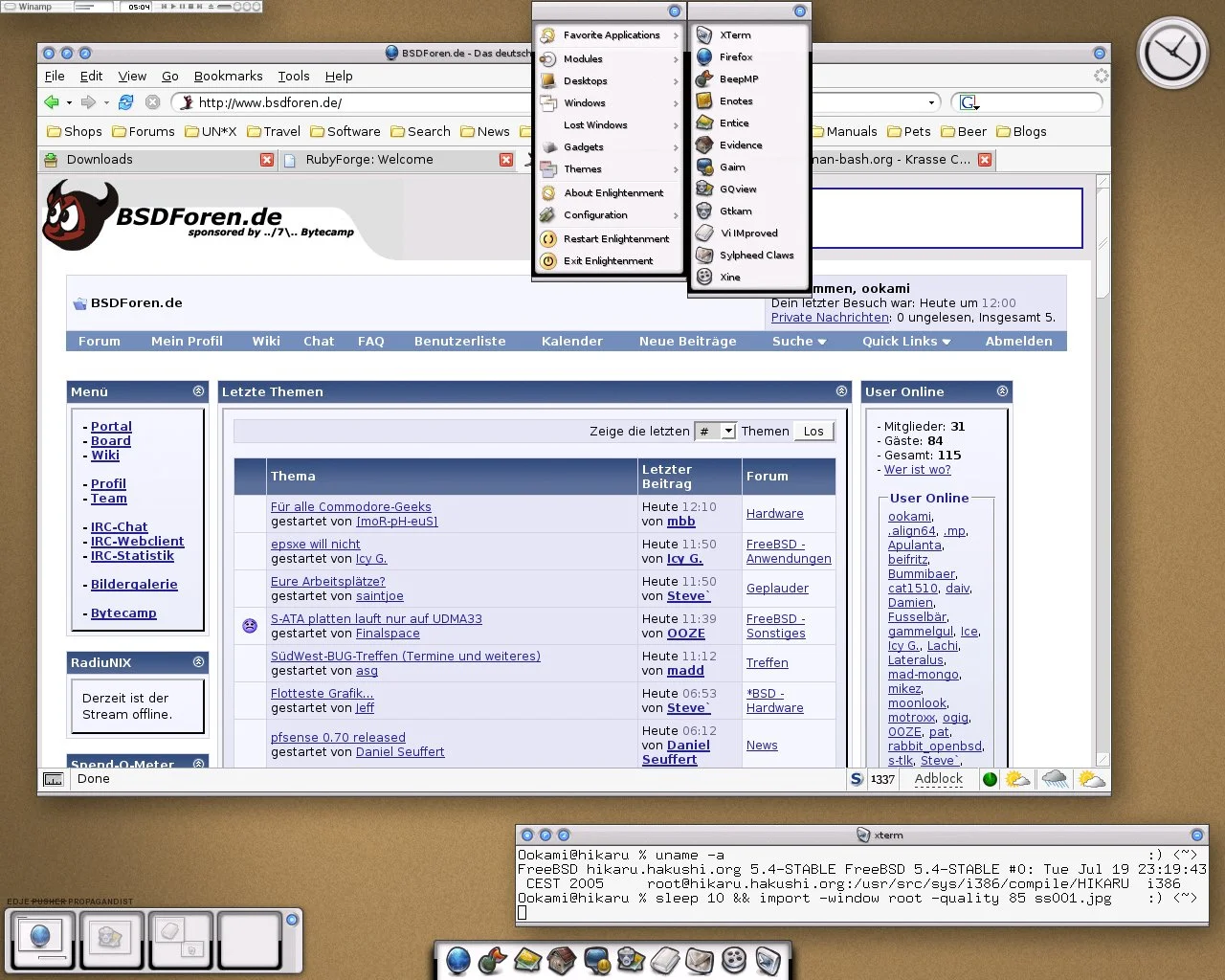Click the sad smiley beside S-ATA thread

[250, 626]
